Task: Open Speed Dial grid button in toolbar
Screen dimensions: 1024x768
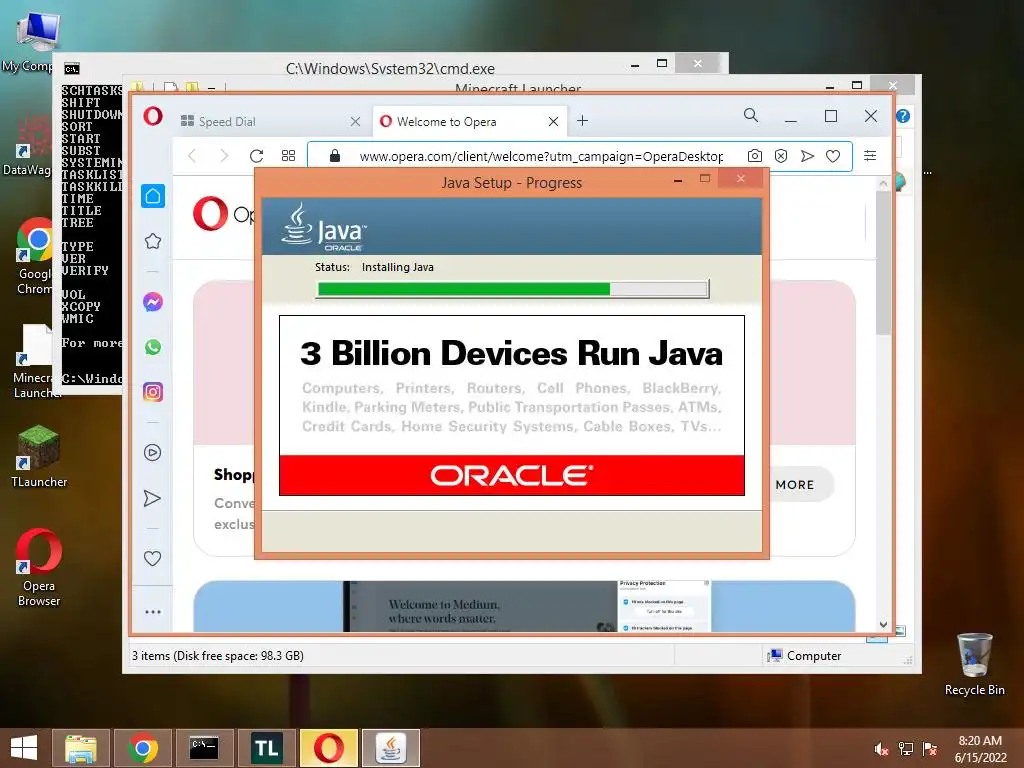Action: [x=288, y=155]
